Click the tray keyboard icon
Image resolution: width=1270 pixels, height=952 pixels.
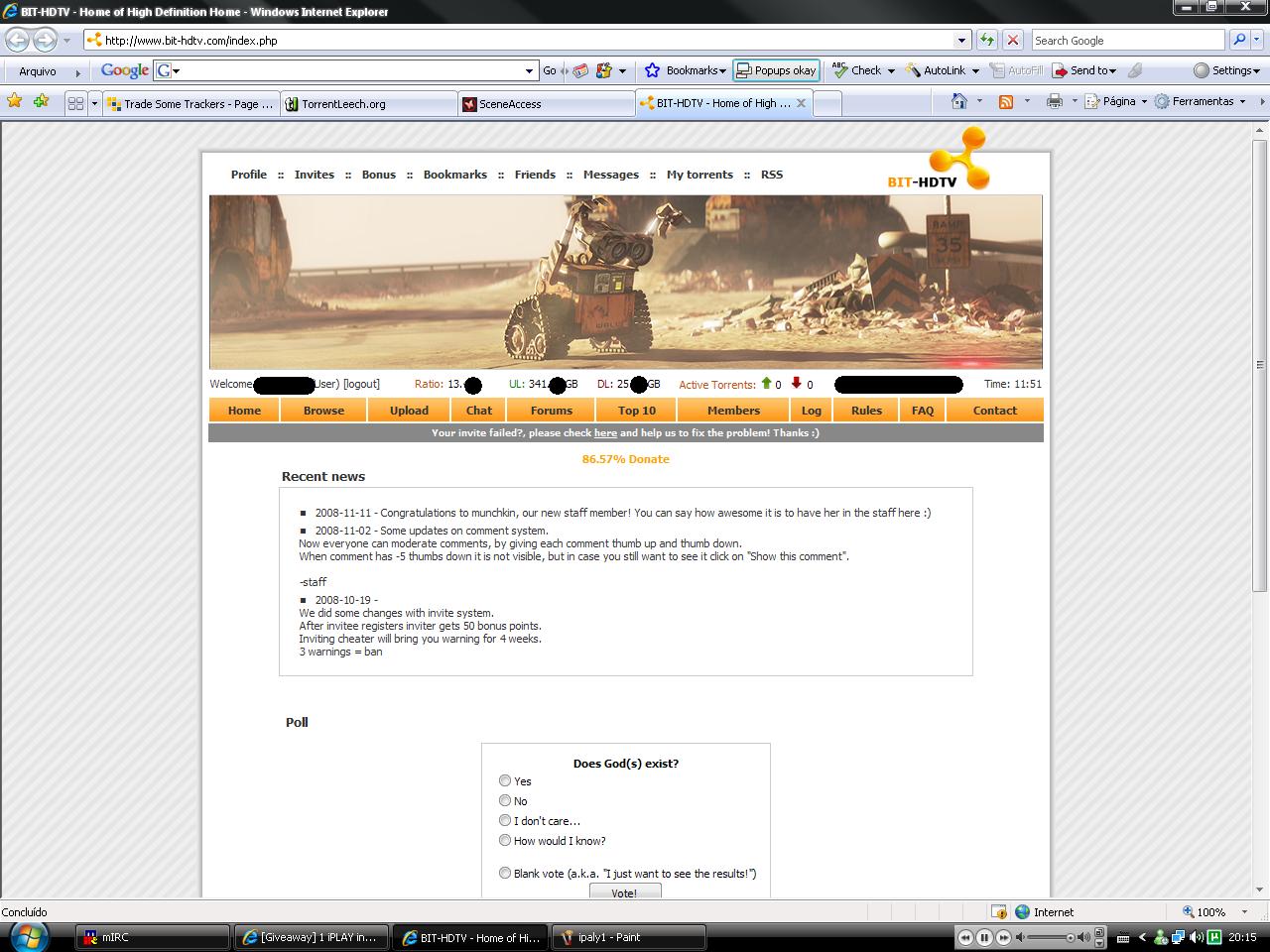pyautogui.click(x=1123, y=938)
